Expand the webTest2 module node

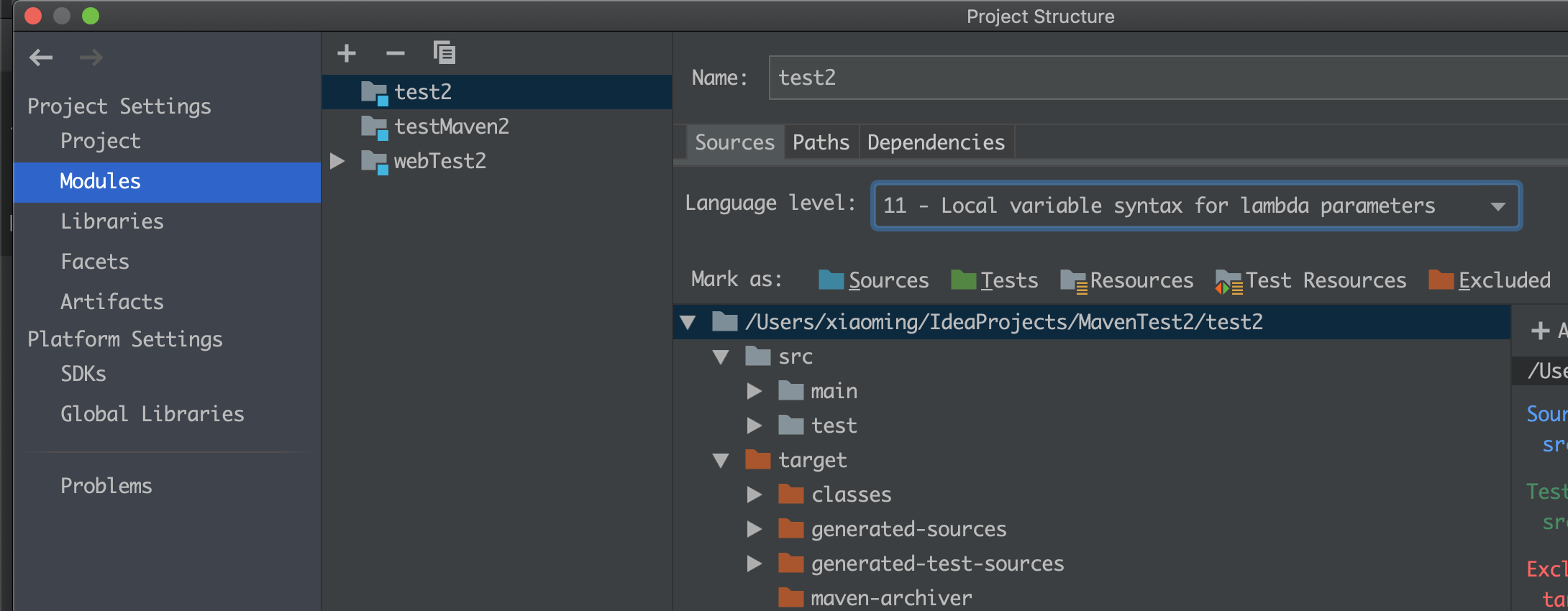point(337,161)
